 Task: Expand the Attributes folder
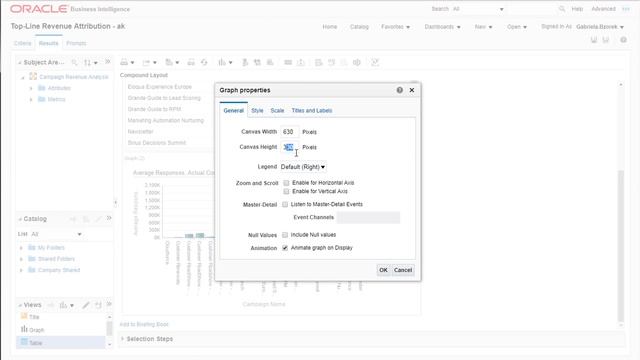pyautogui.click(x=31, y=88)
